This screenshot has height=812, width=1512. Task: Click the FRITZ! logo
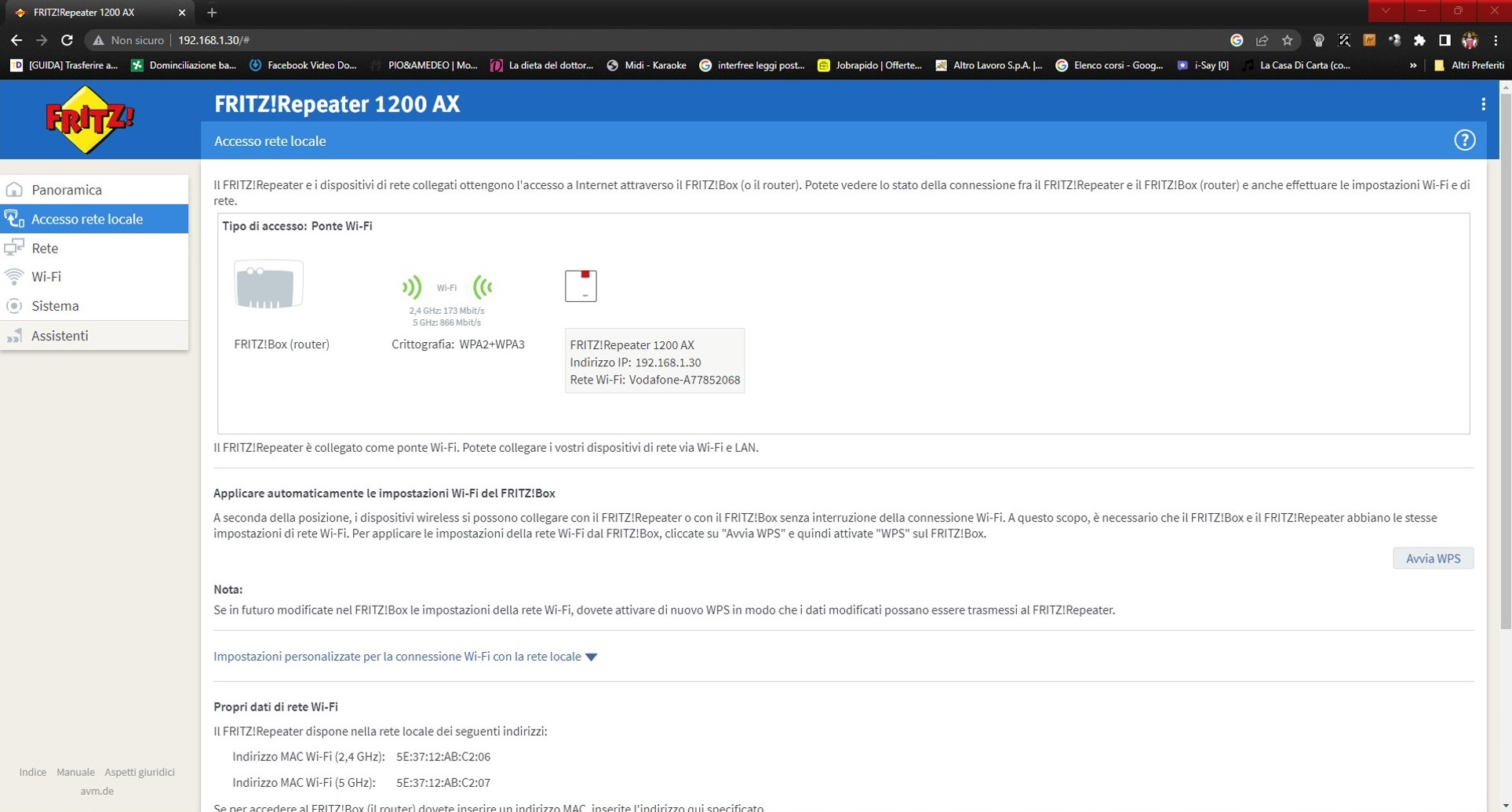(90, 120)
